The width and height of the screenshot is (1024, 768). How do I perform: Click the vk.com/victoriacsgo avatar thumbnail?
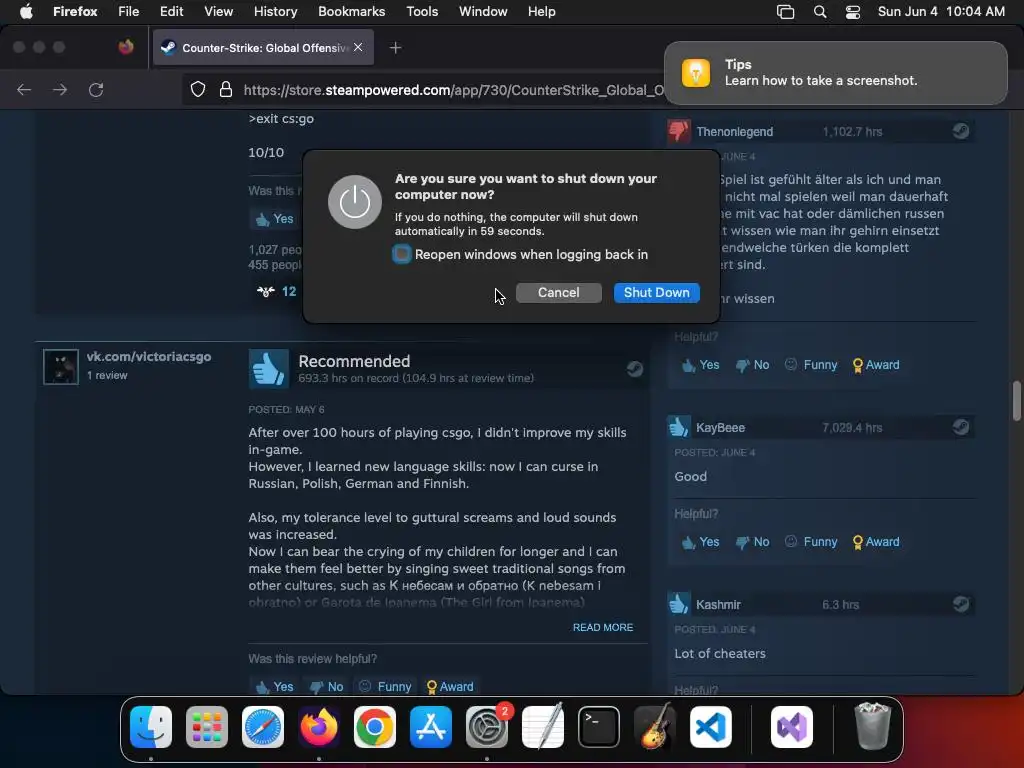[x=61, y=366]
